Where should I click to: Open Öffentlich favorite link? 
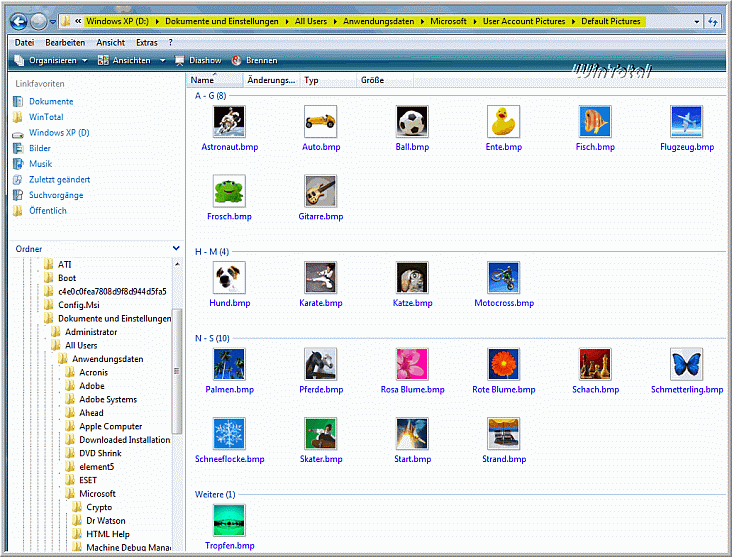pos(48,211)
